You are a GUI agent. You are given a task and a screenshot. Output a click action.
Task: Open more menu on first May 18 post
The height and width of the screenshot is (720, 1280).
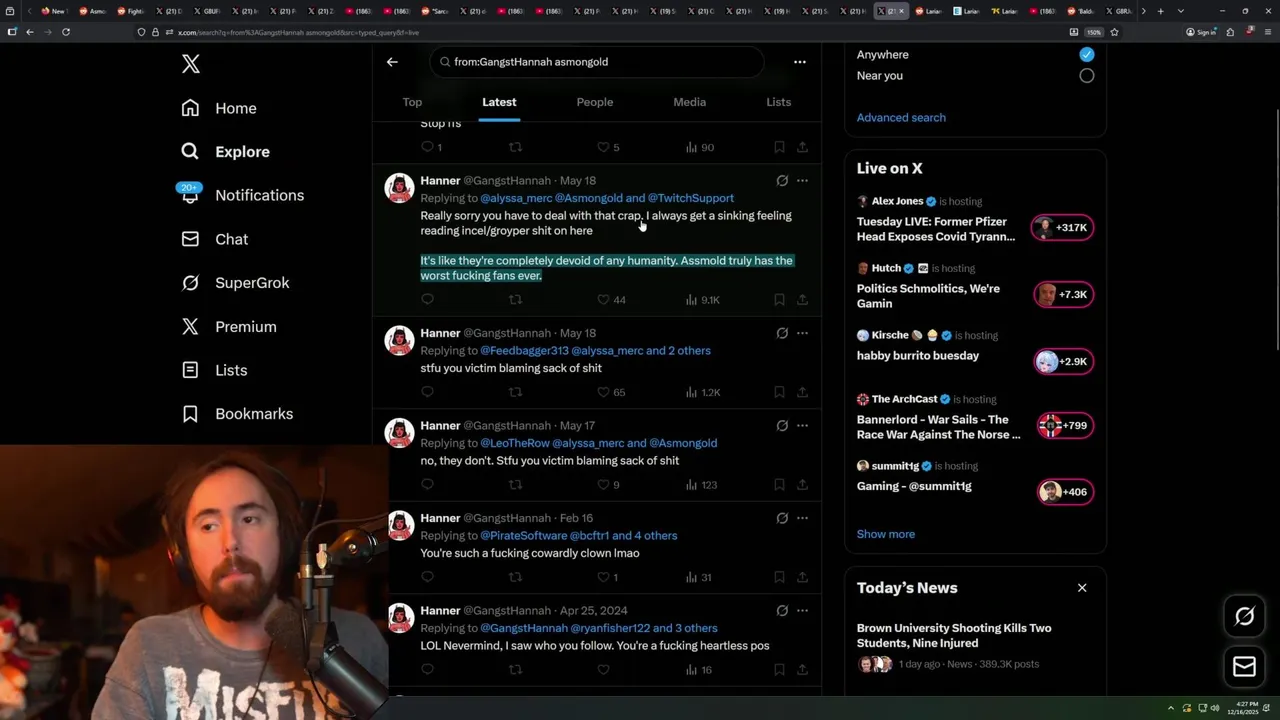pos(802,181)
